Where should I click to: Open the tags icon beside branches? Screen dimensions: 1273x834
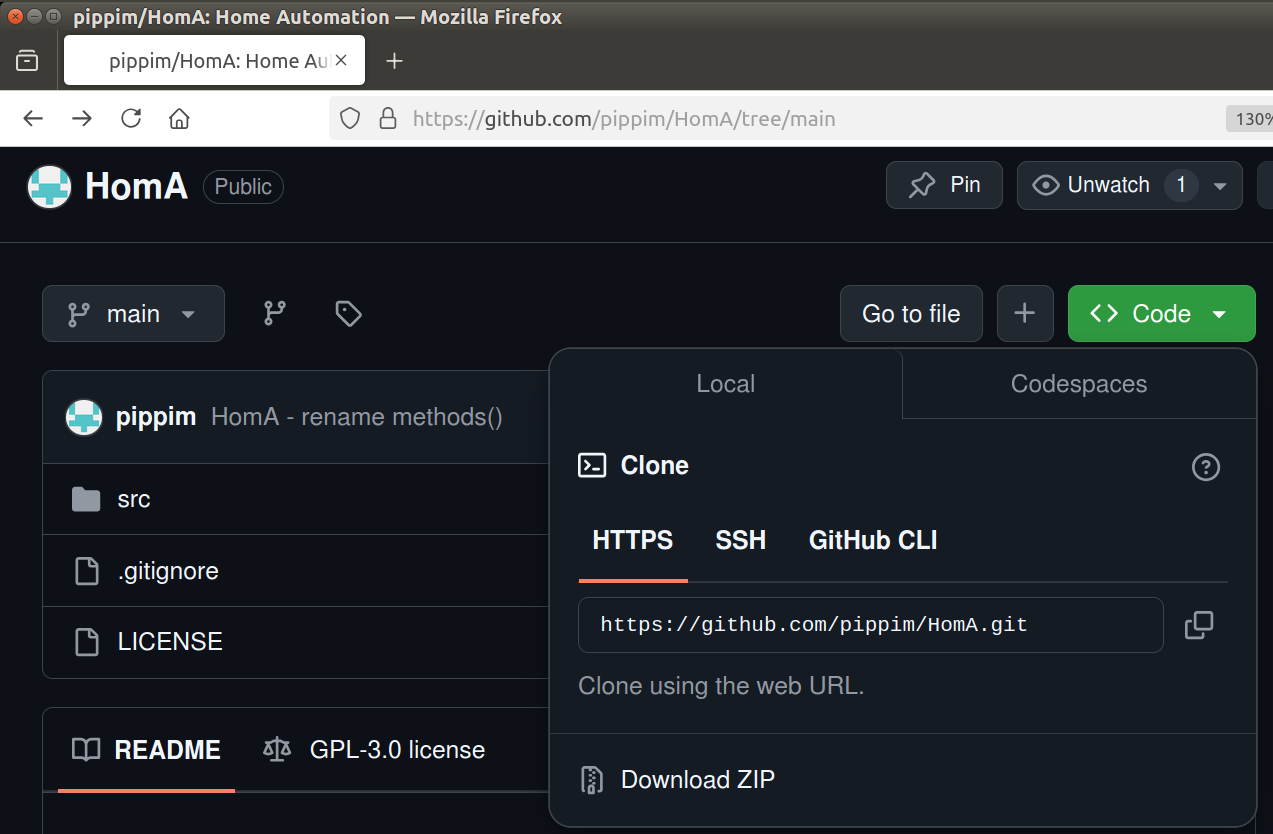348,314
